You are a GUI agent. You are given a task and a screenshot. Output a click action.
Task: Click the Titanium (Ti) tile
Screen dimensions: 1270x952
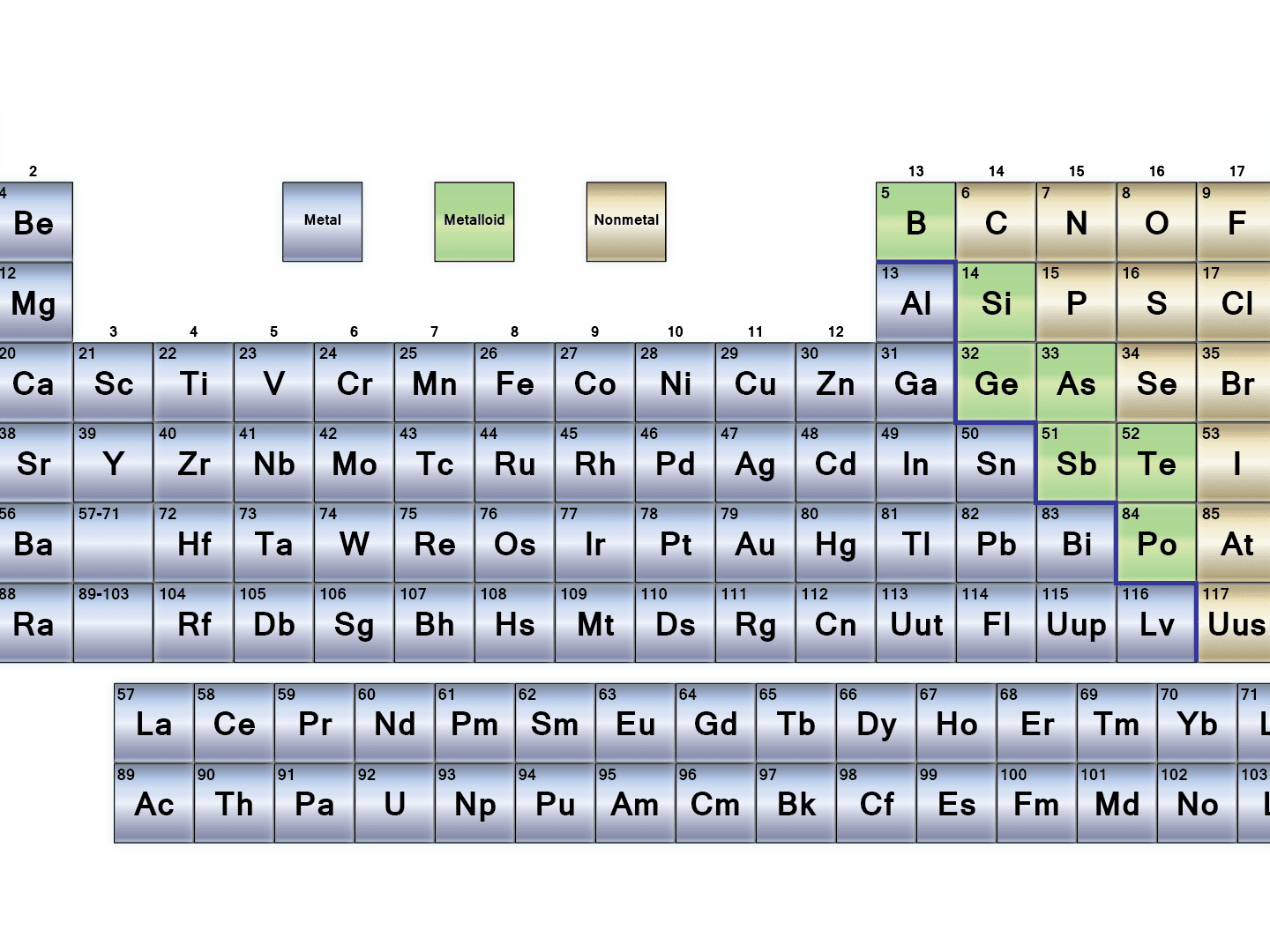(x=193, y=383)
